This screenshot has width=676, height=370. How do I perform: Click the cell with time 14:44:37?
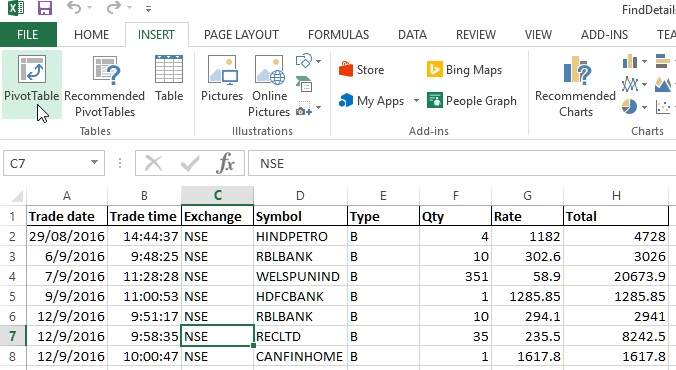pyautogui.click(x=144, y=236)
